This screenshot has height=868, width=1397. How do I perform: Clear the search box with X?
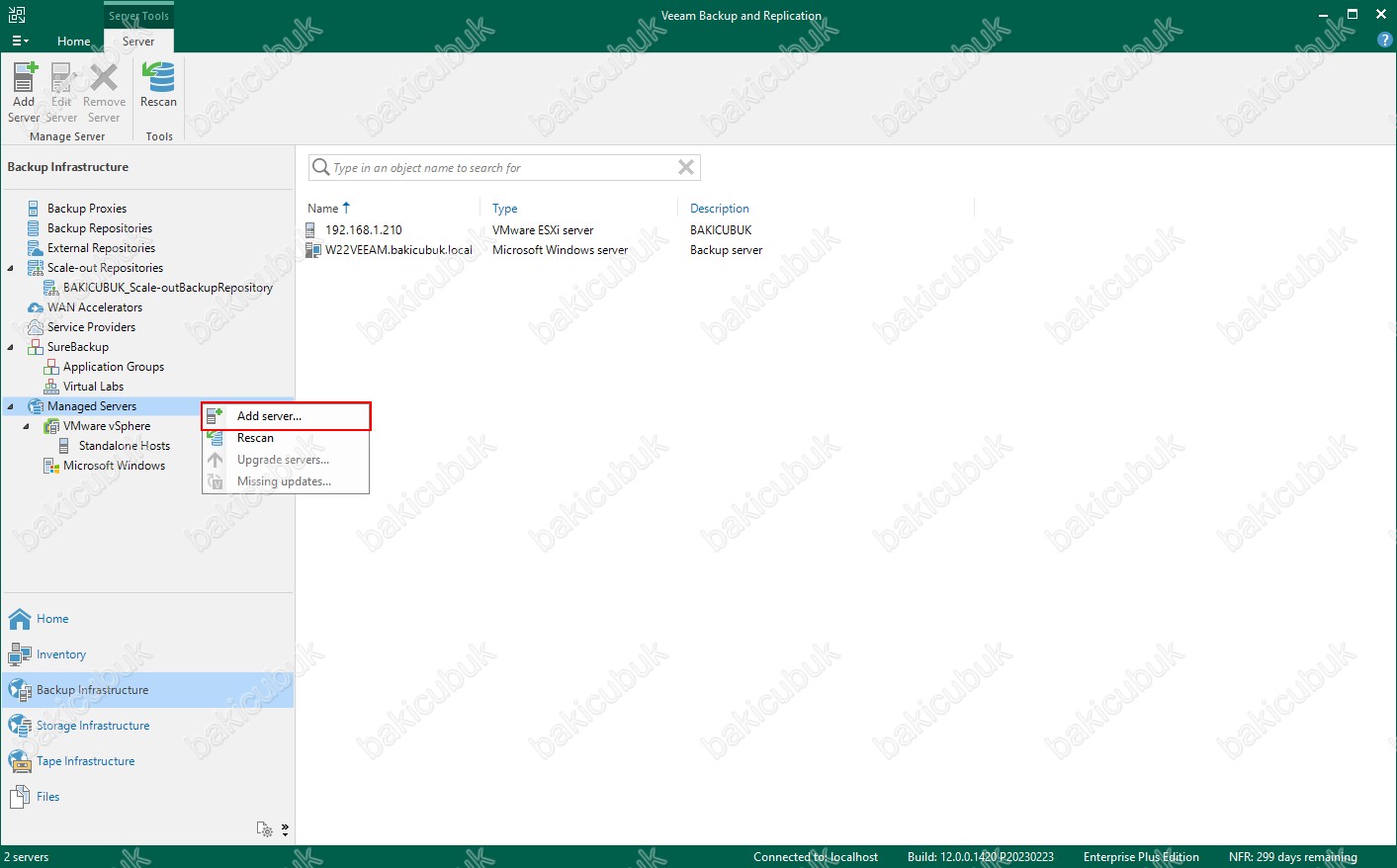coord(686,168)
